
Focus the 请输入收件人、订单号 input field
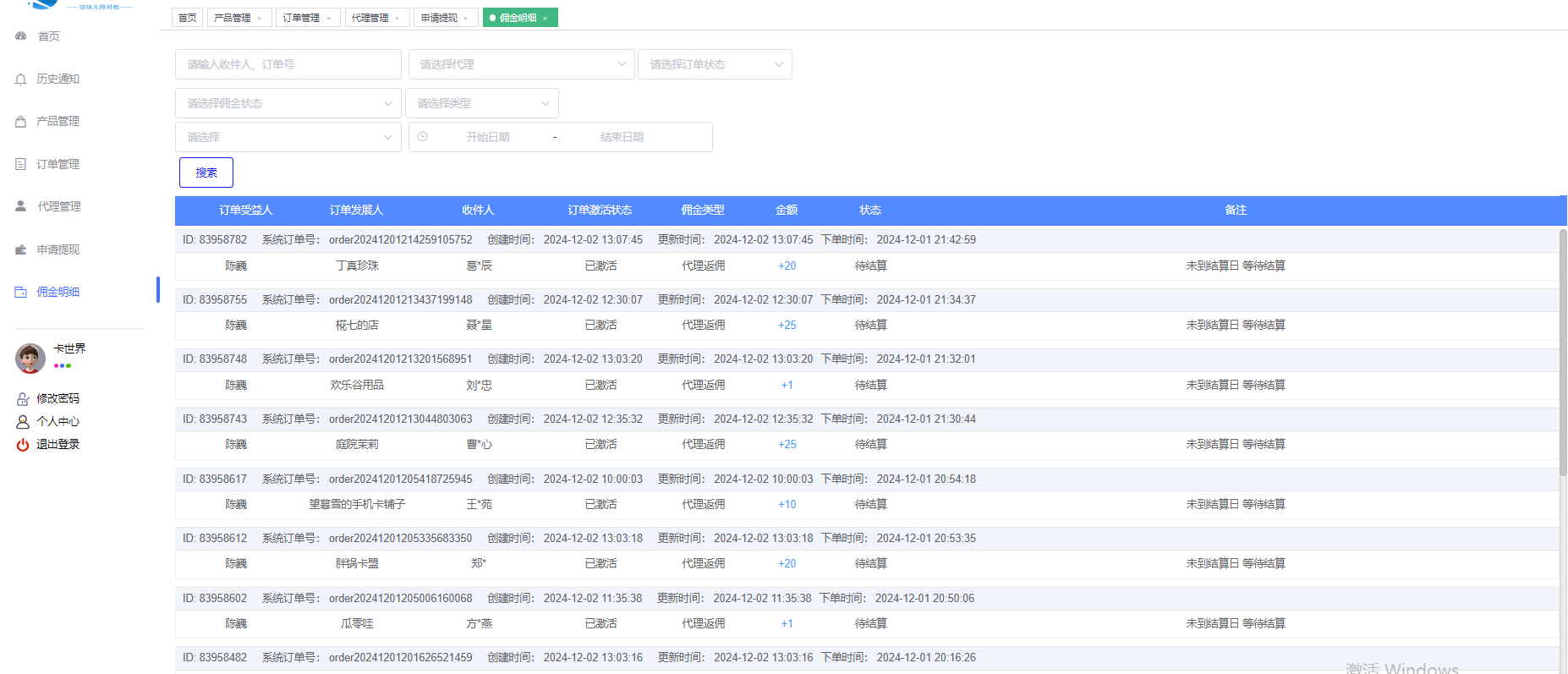click(288, 64)
